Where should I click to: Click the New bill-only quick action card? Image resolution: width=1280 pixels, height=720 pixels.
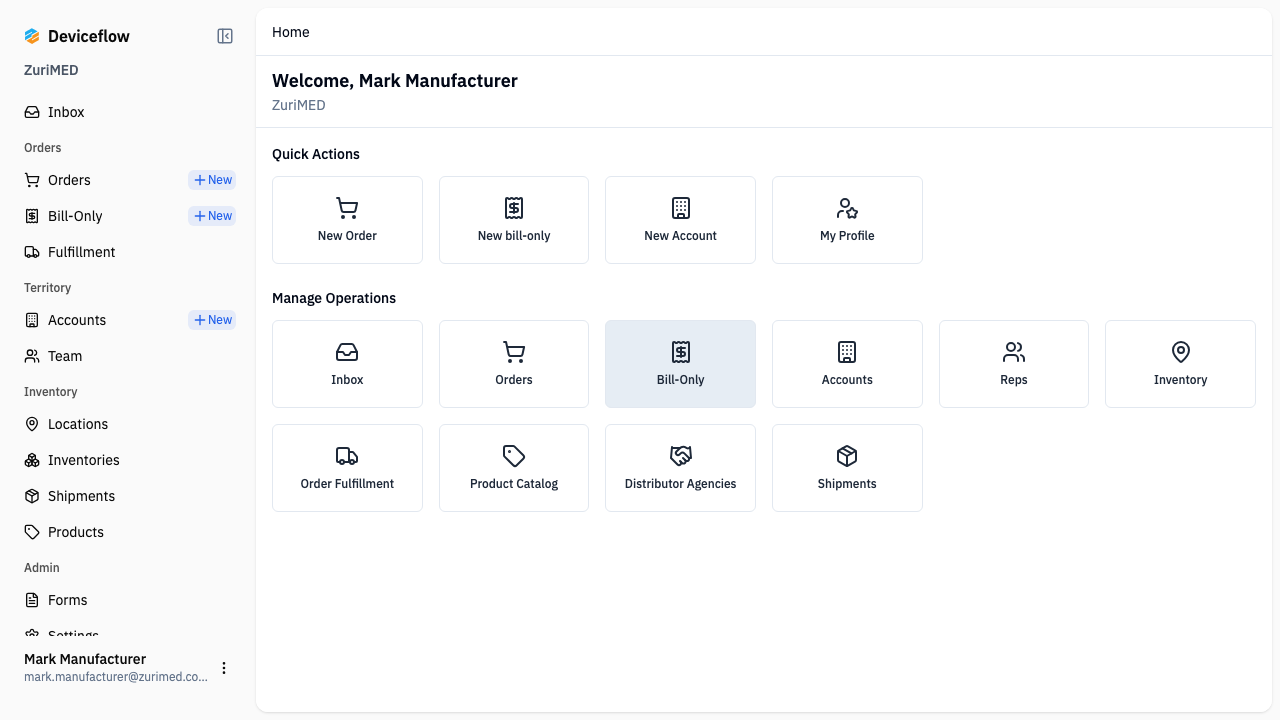pyautogui.click(x=514, y=220)
